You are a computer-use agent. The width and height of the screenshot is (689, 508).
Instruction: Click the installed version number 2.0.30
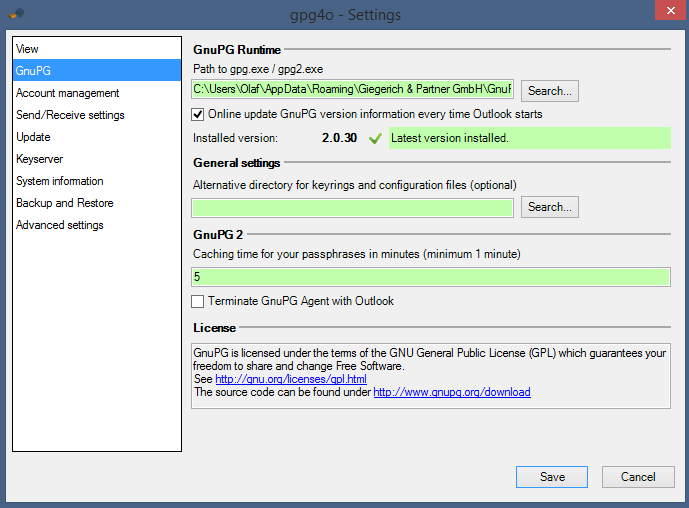pyautogui.click(x=339, y=138)
